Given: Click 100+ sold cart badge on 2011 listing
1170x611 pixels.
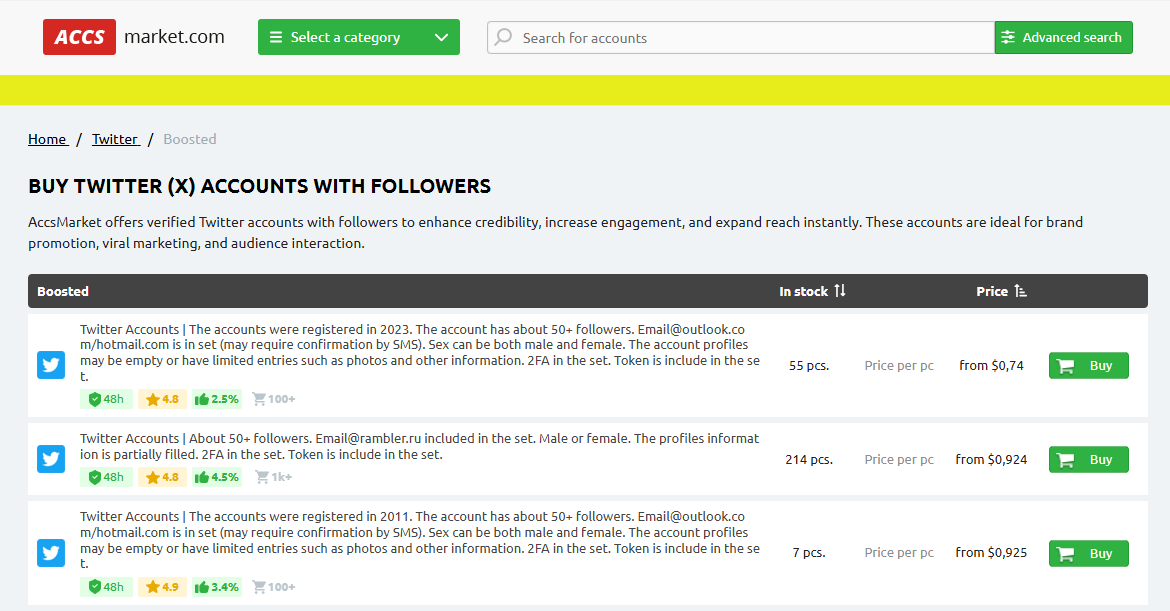Looking at the screenshot, I should [x=274, y=587].
